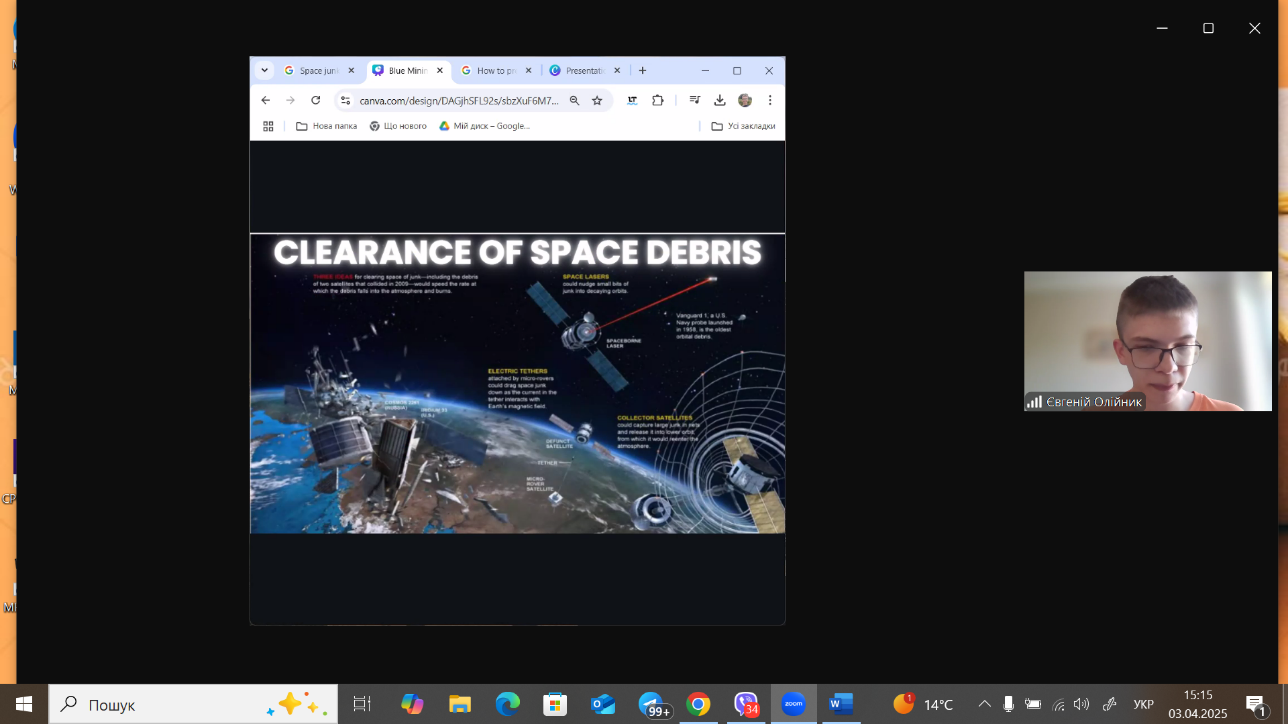Open Viber from the taskbar
This screenshot has height=724, width=1288.
[746, 705]
